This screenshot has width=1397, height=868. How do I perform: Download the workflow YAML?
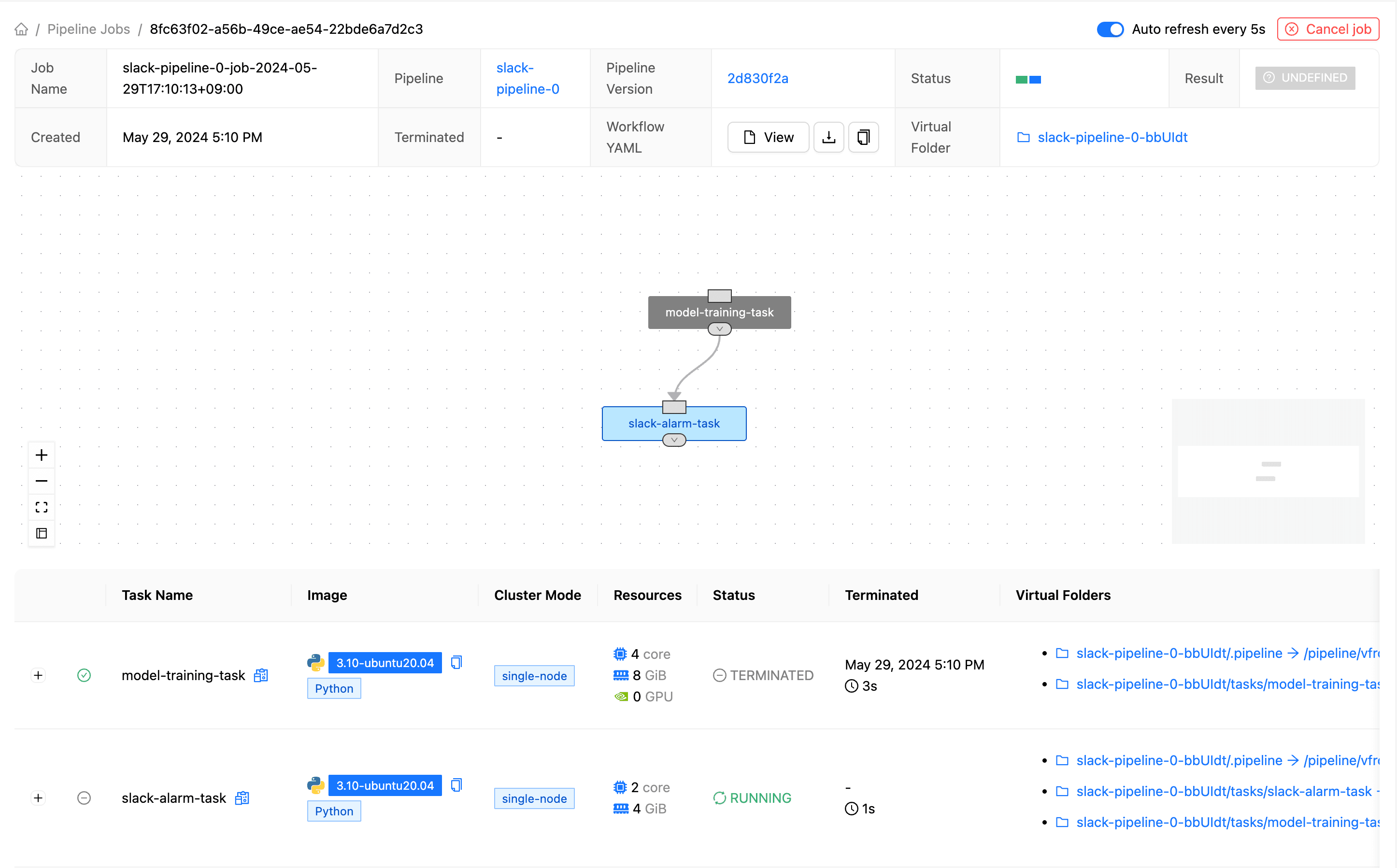click(x=829, y=137)
